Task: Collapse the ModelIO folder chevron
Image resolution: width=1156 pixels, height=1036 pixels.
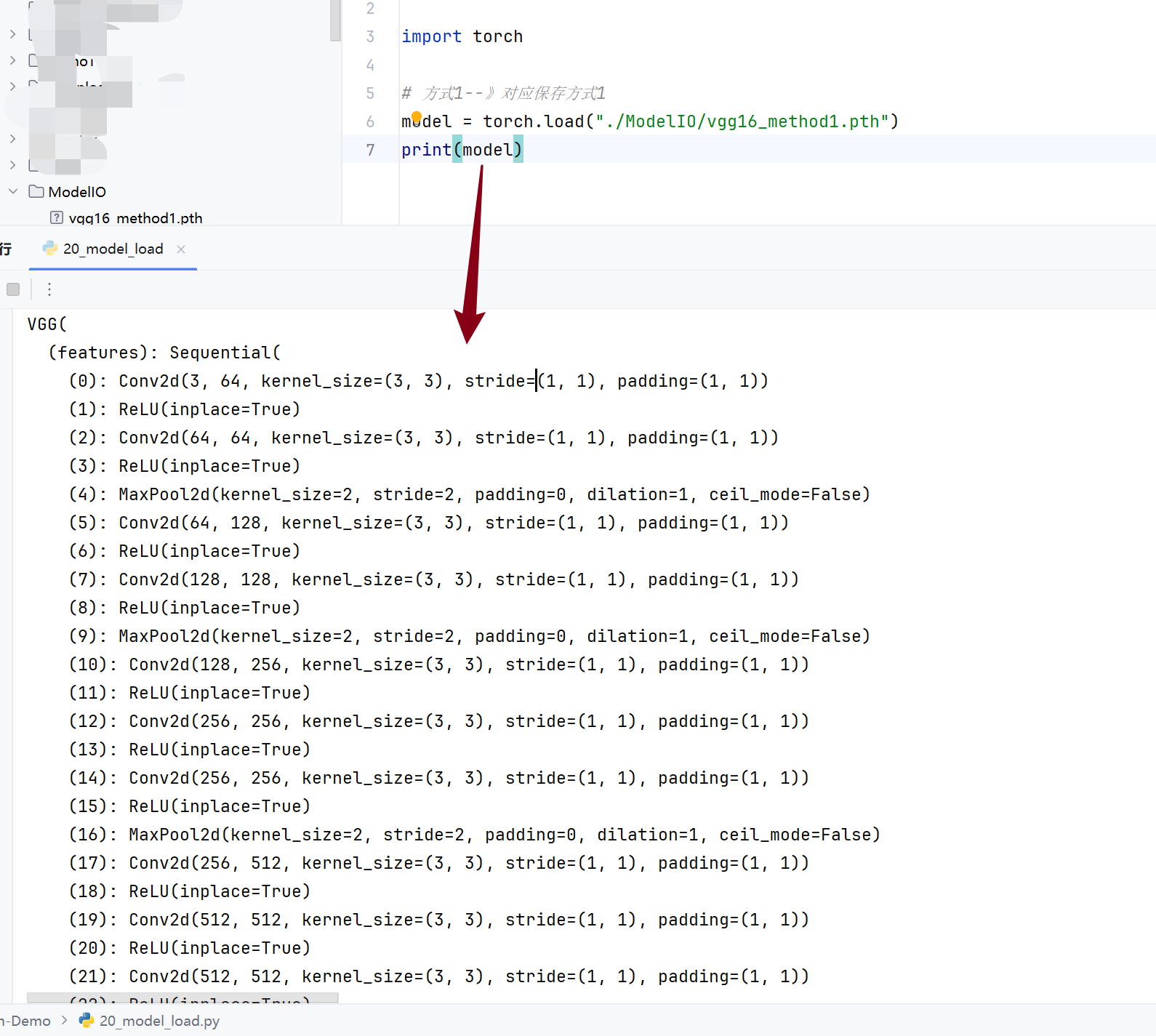Action: click(13, 191)
